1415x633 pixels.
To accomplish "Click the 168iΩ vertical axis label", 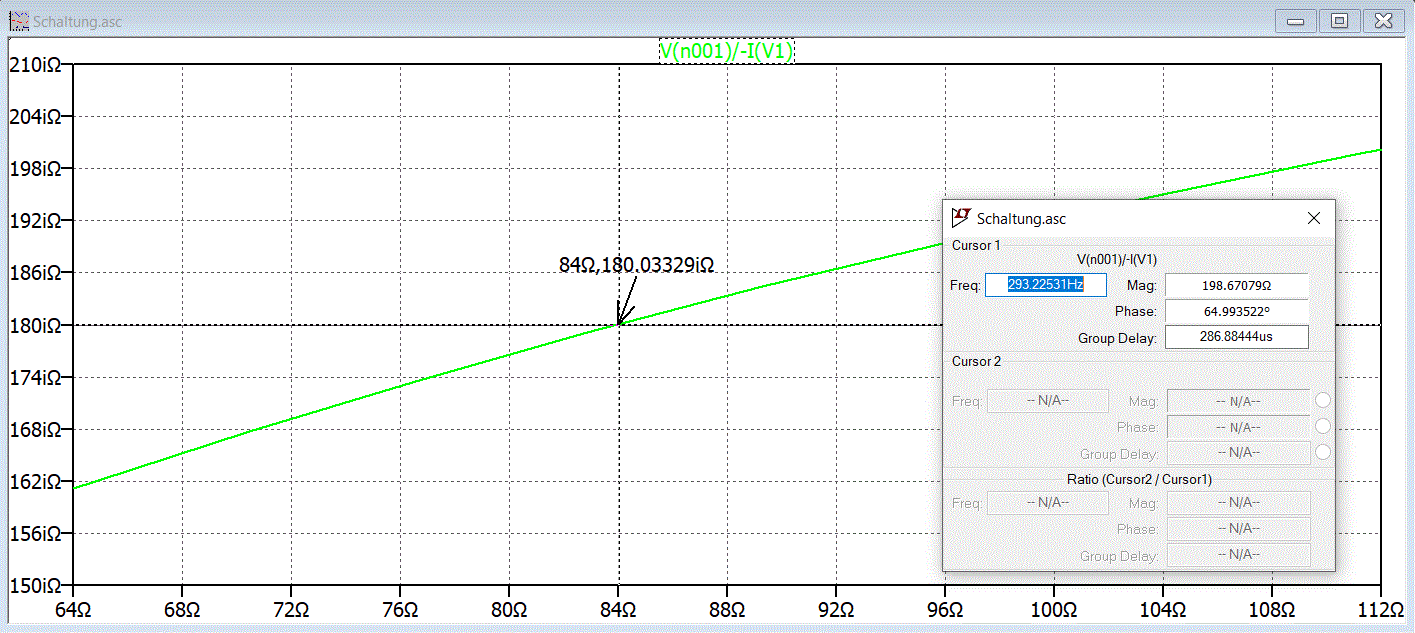I will (36, 429).
